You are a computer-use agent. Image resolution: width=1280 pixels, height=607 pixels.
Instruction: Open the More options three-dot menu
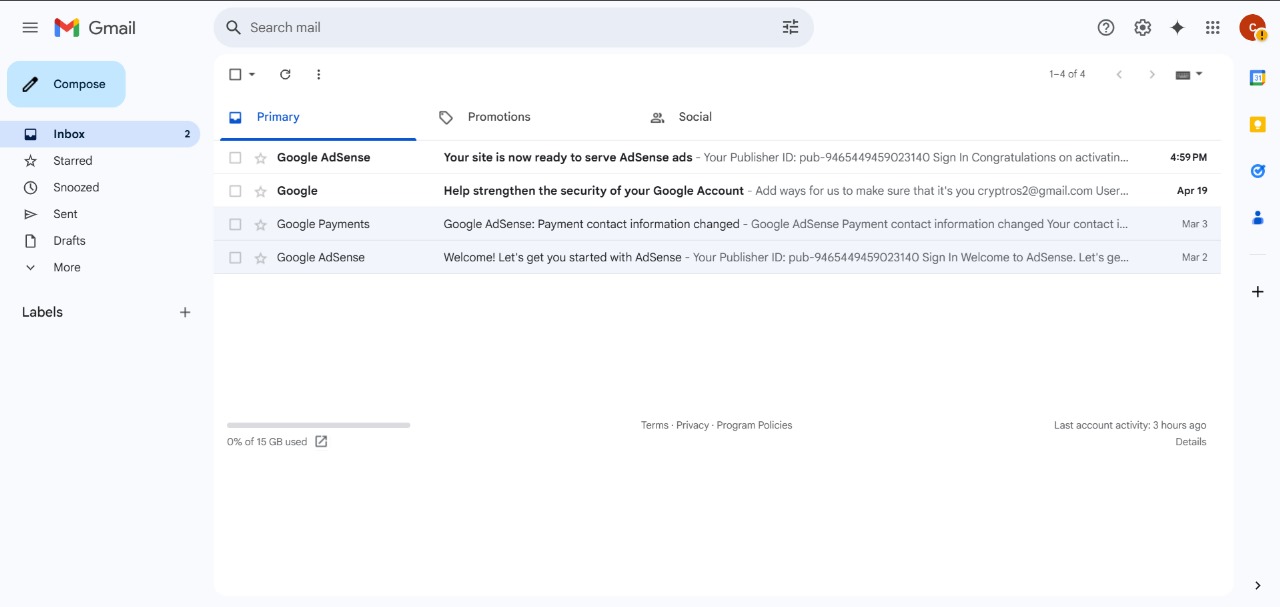[x=319, y=74]
